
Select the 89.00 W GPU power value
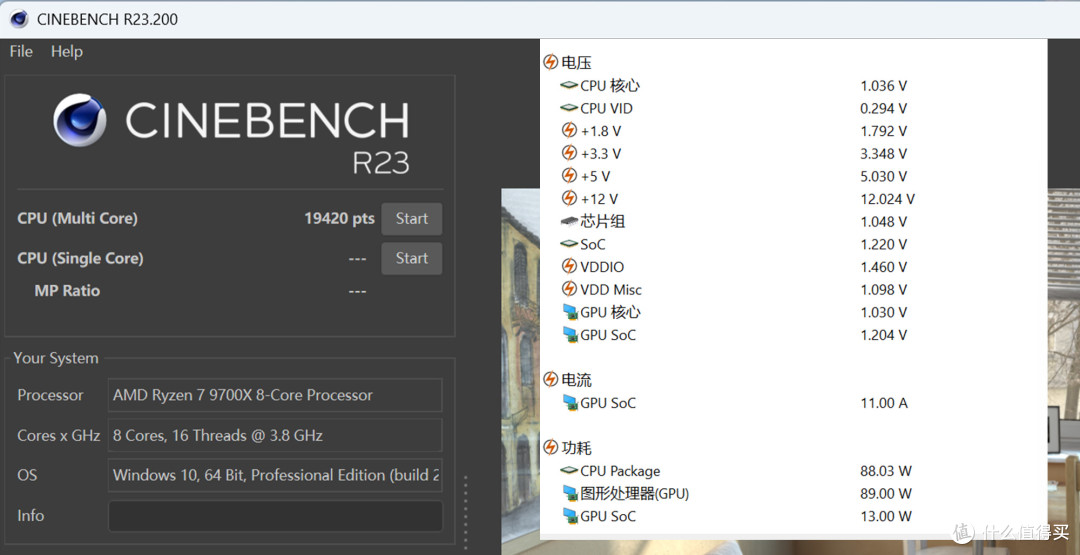point(886,494)
